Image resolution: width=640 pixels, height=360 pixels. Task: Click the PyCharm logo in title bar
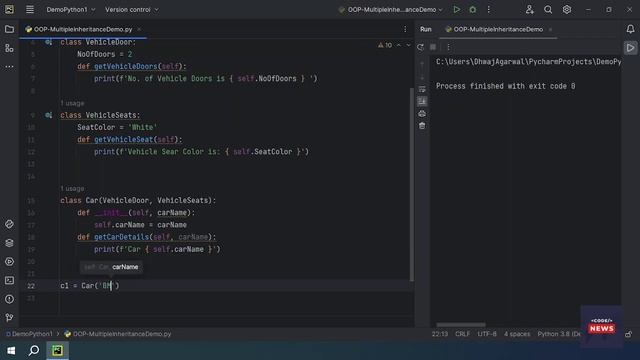9,9
